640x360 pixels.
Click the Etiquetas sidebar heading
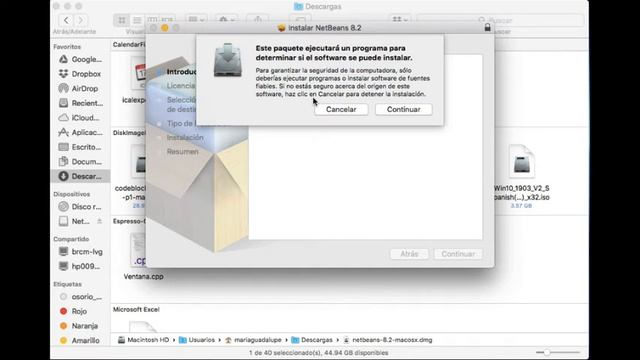67,284
